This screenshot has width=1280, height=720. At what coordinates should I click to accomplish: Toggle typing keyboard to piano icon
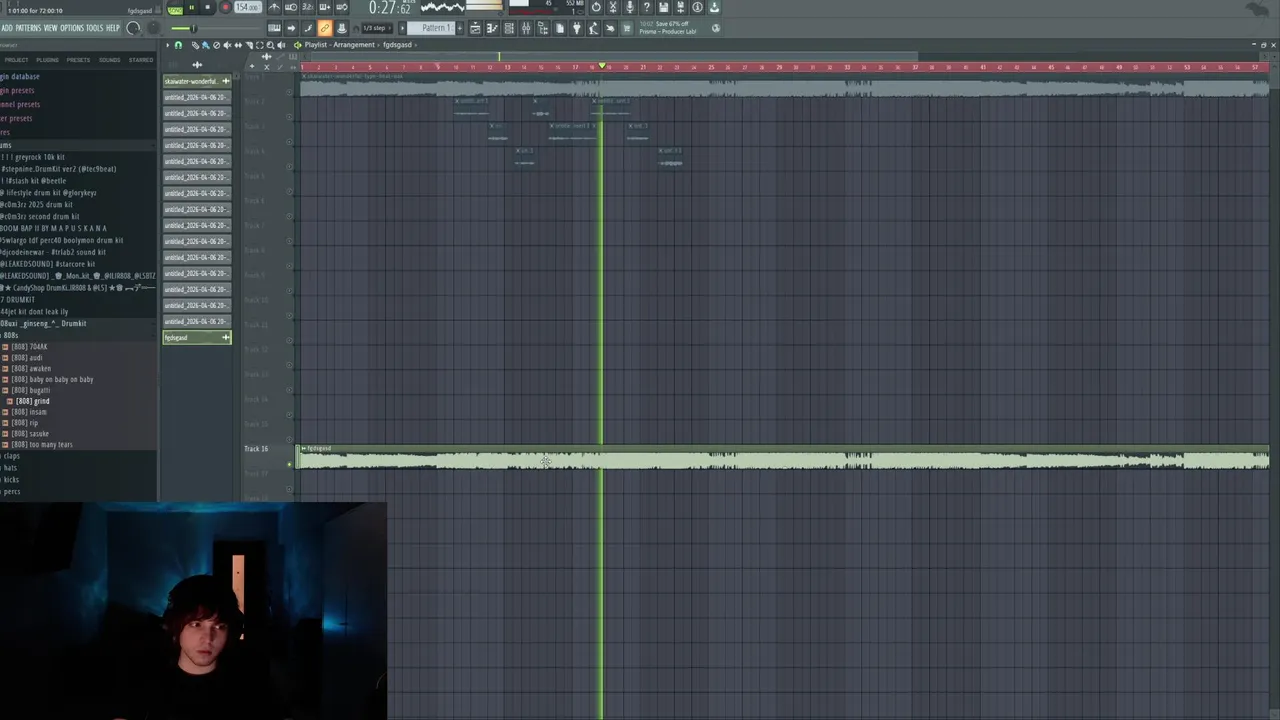tap(274, 28)
